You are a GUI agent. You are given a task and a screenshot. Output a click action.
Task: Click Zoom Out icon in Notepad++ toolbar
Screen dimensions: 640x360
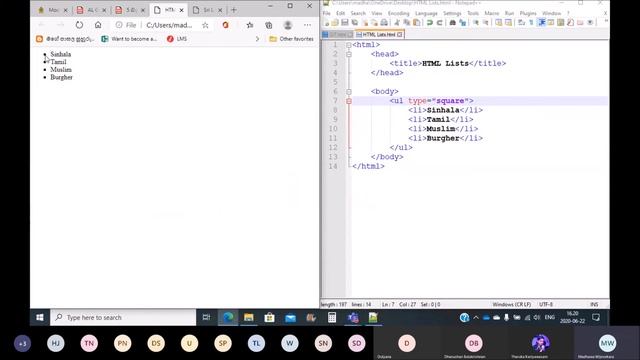tap(486, 23)
